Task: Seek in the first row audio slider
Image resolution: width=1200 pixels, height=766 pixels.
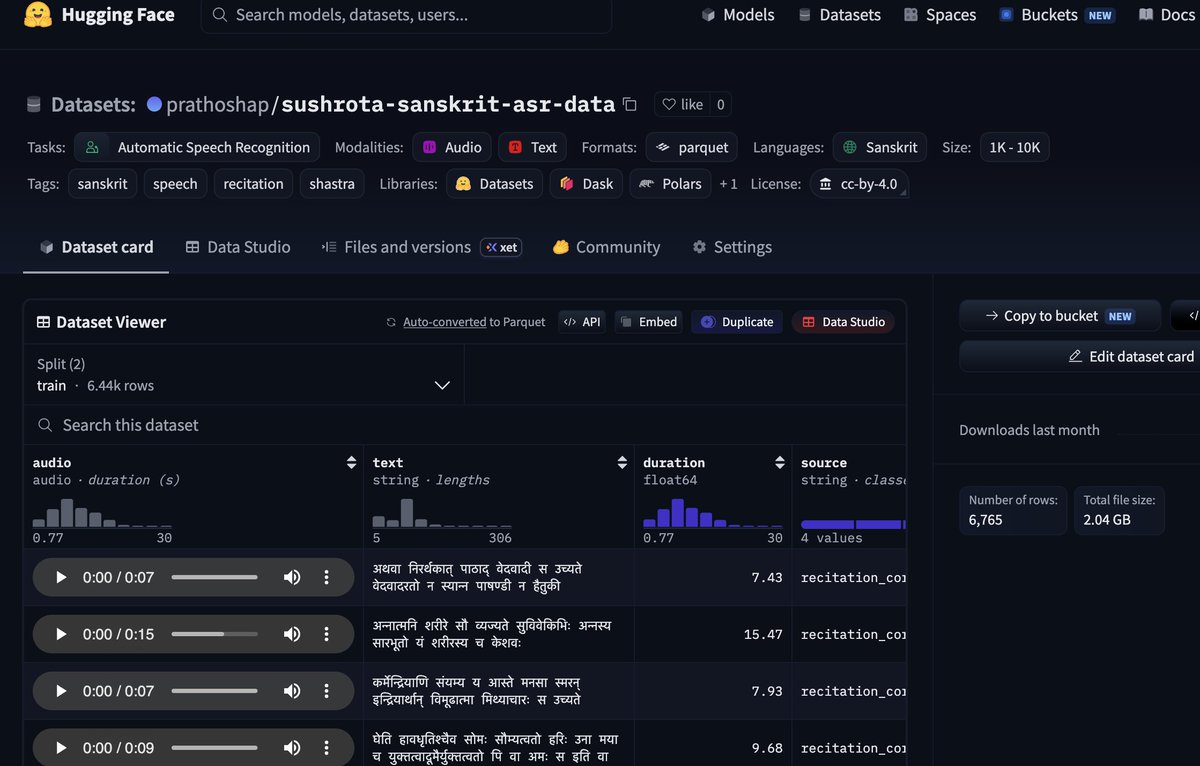Action: point(215,577)
